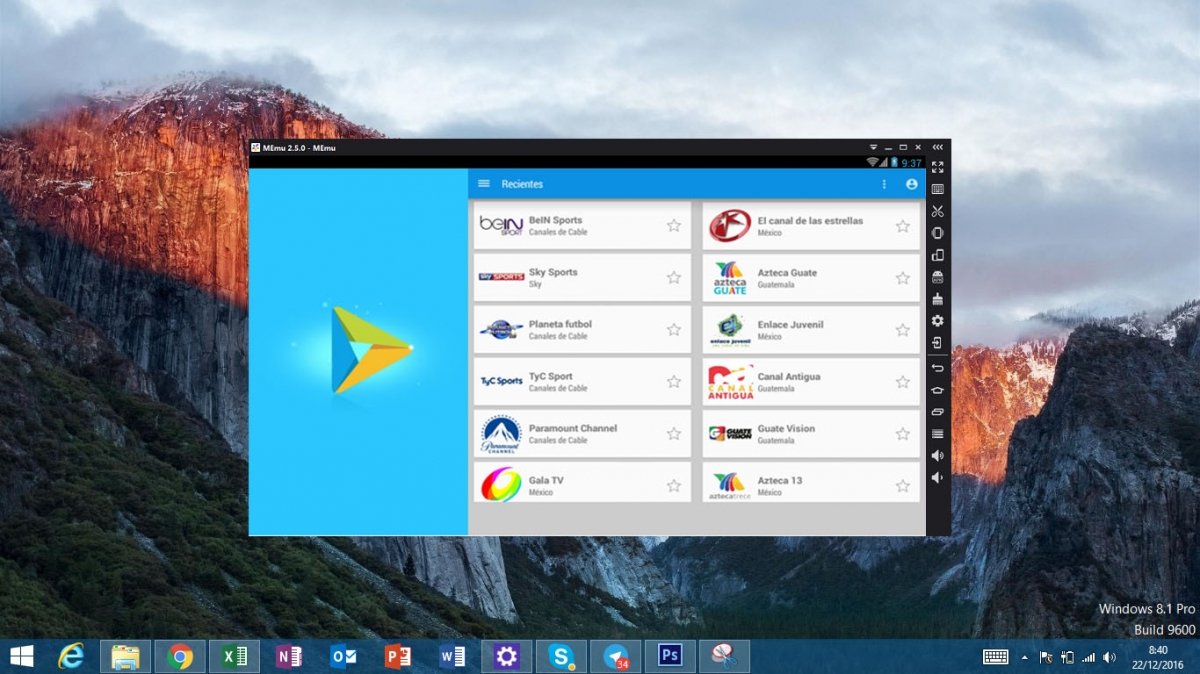Increase MEmu volume with speaker icon
The image size is (1200, 674).
(937, 456)
